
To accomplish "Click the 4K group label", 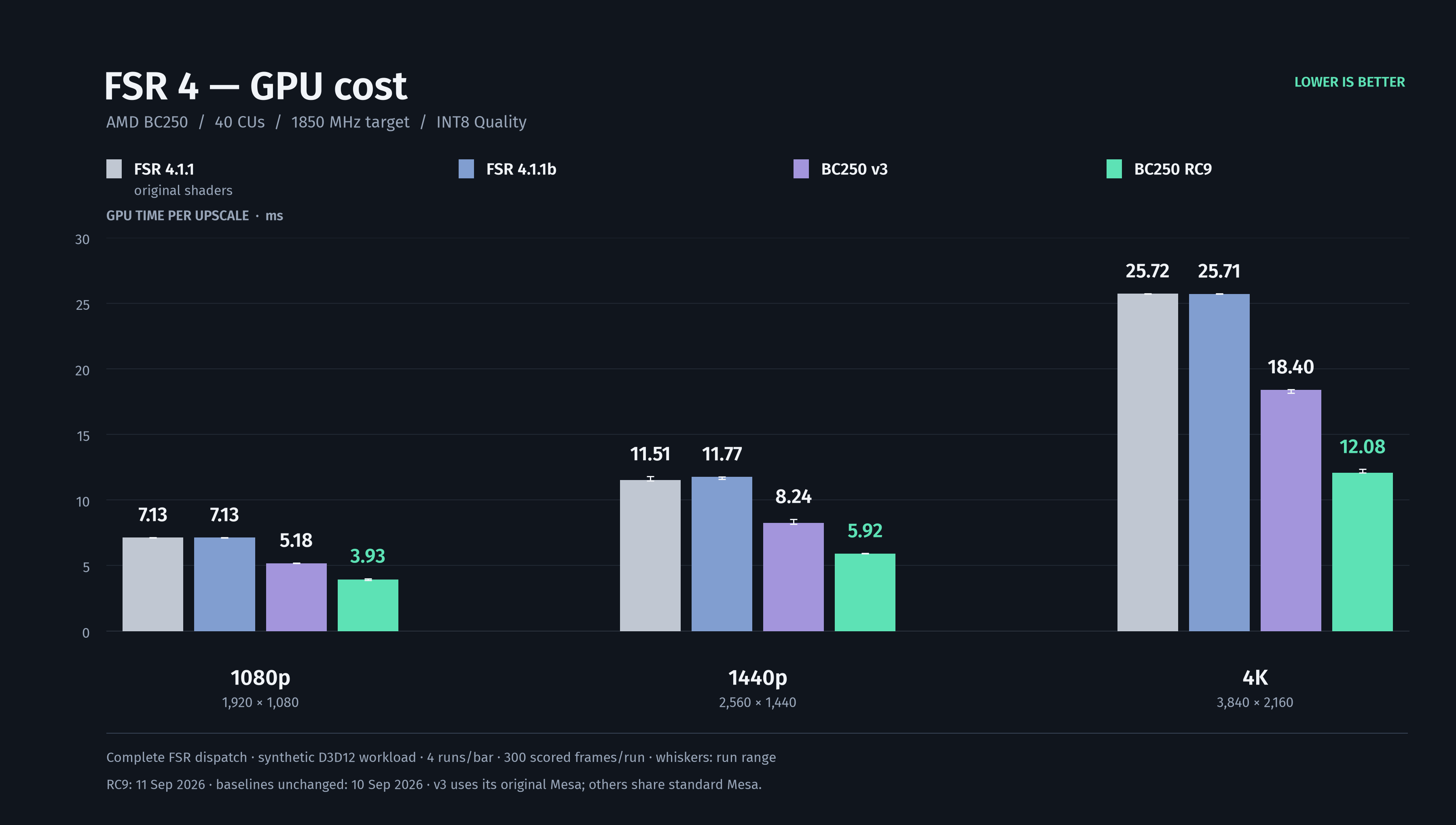I will (x=1255, y=678).
